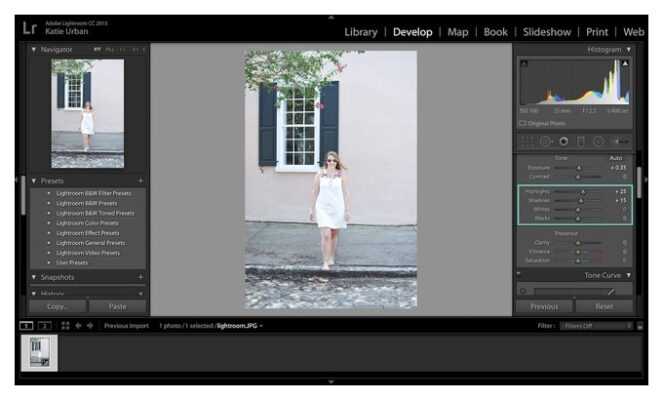
Task: Select the Spot Removal tool icon
Action: point(545,142)
